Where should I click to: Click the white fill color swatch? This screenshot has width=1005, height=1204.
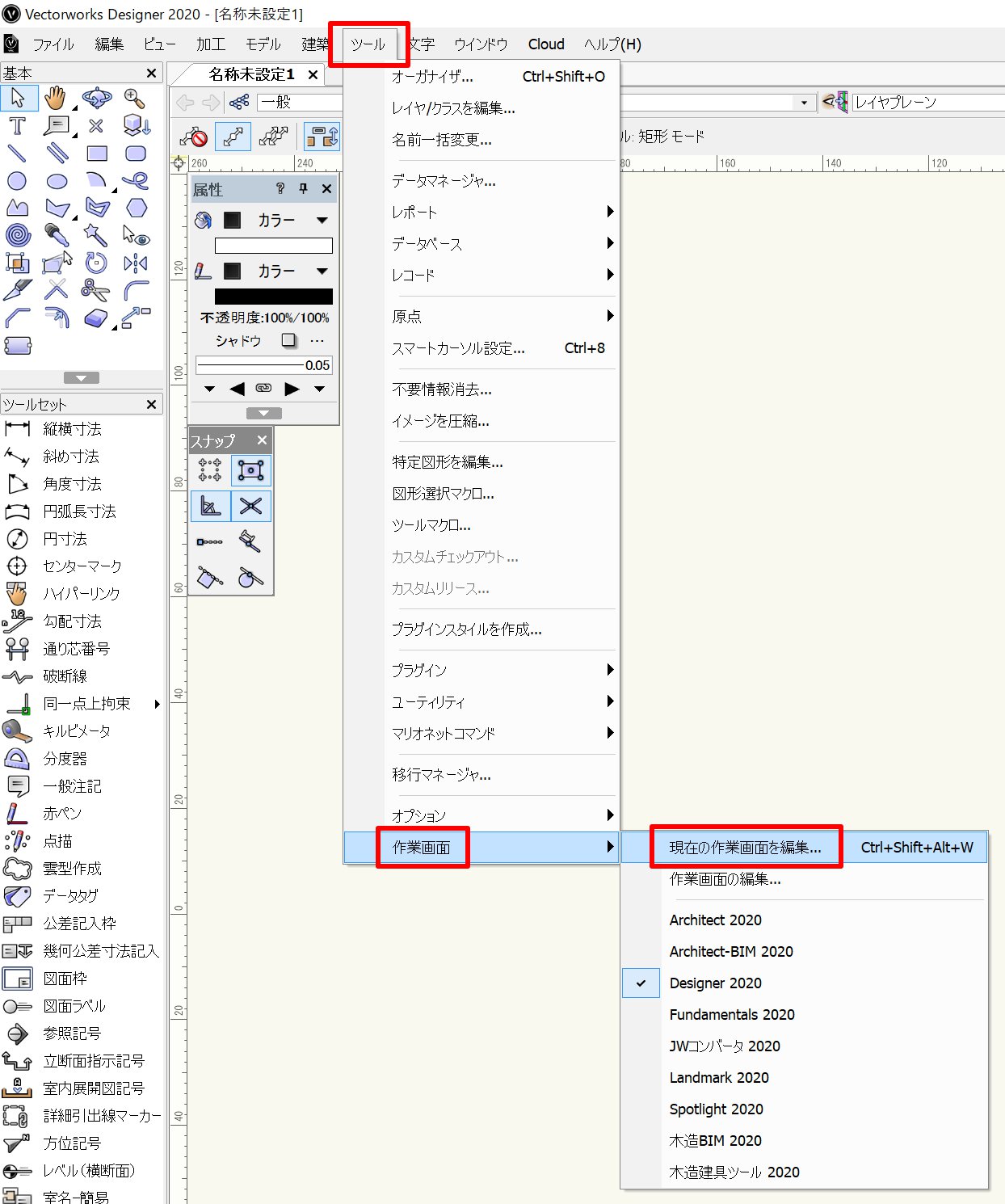point(274,246)
